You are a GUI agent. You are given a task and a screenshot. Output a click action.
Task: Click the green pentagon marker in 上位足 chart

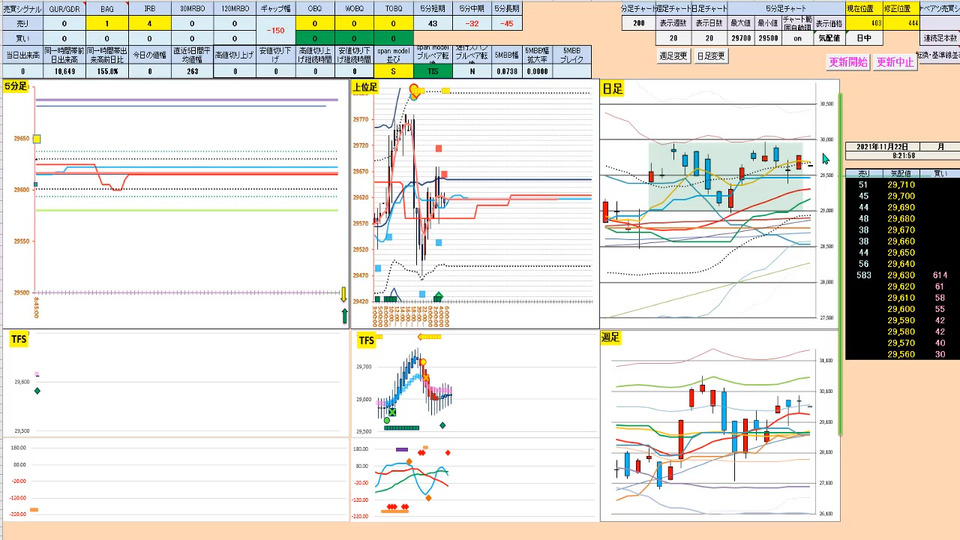(x=438, y=297)
